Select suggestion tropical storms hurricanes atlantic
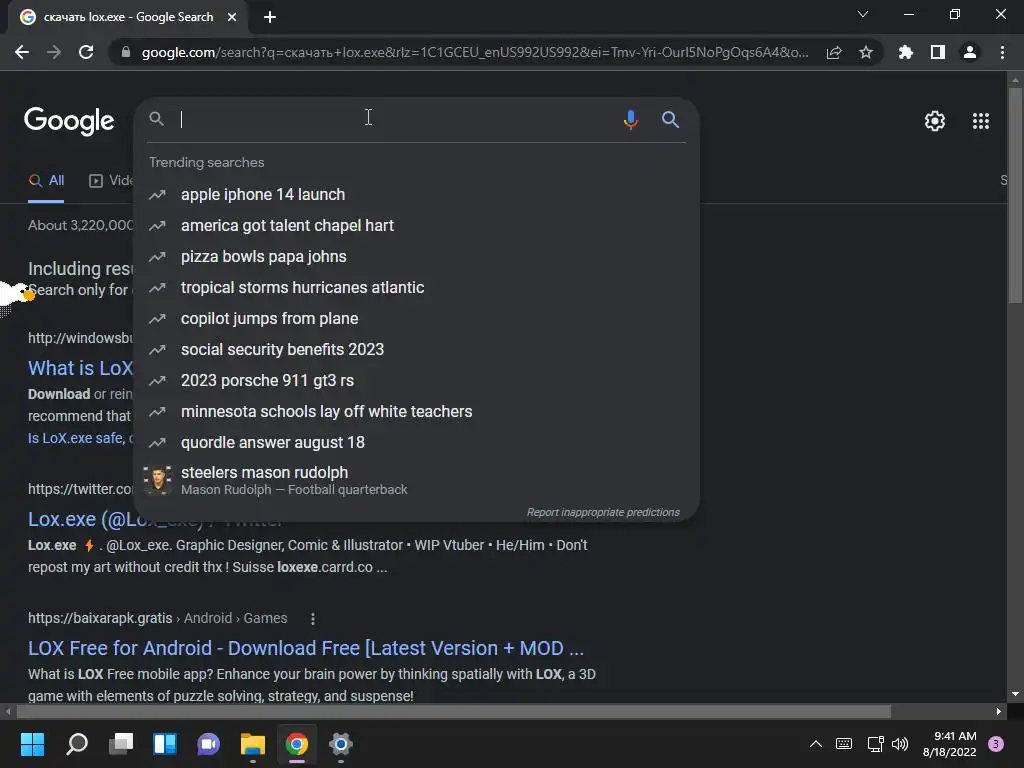The width and height of the screenshot is (1024, 768). (416, 287)
